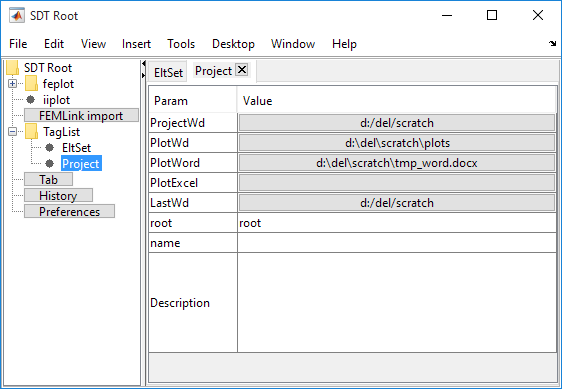Select the Project item in tree

click(x=81, y=163)
